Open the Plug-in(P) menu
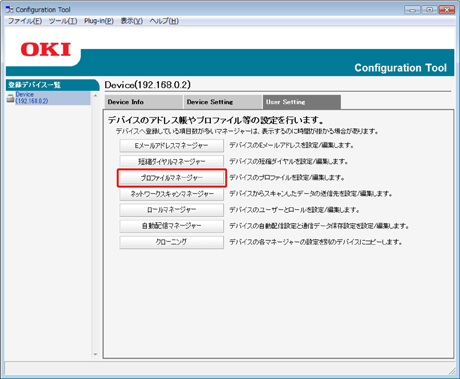460x379 pixels. [99, 21]
